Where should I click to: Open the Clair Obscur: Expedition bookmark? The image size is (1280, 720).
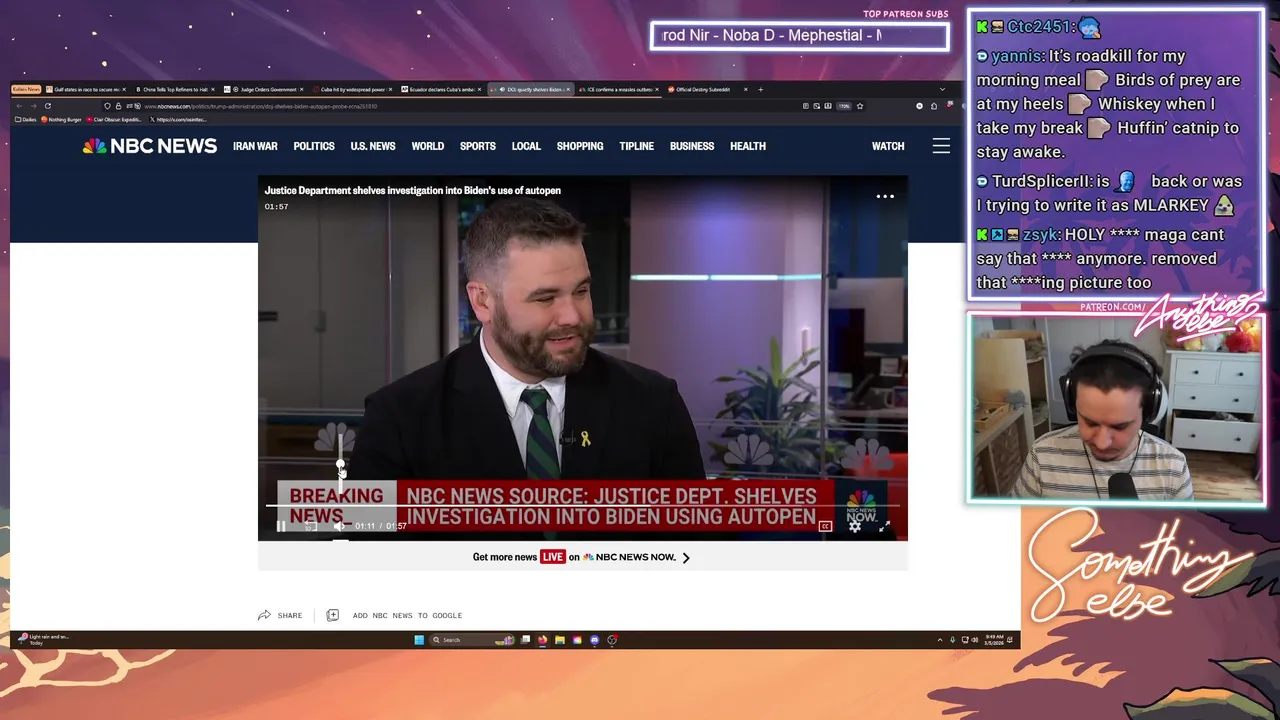pos(113,119)
